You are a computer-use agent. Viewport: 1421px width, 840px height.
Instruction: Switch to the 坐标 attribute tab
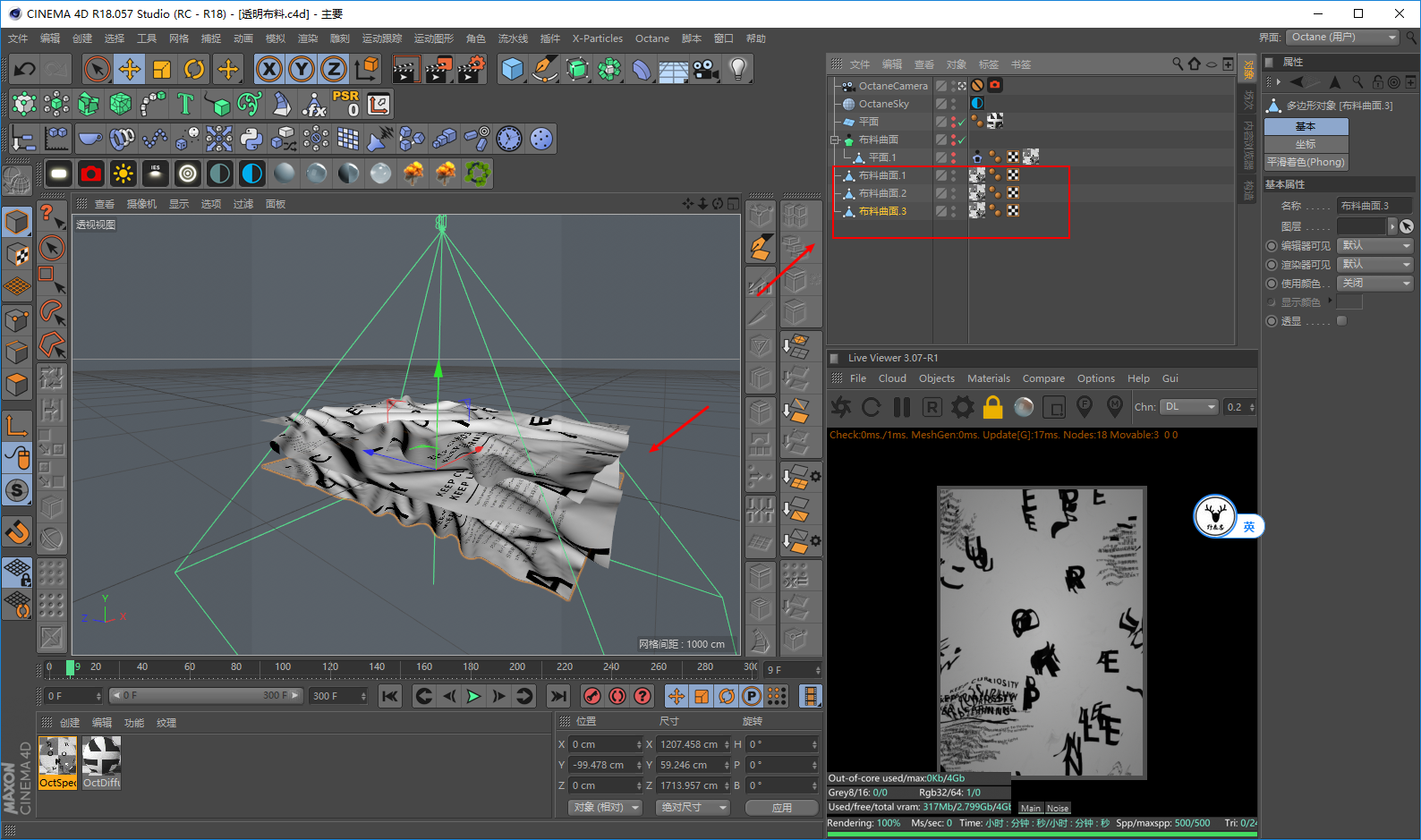pos(1306,144)
